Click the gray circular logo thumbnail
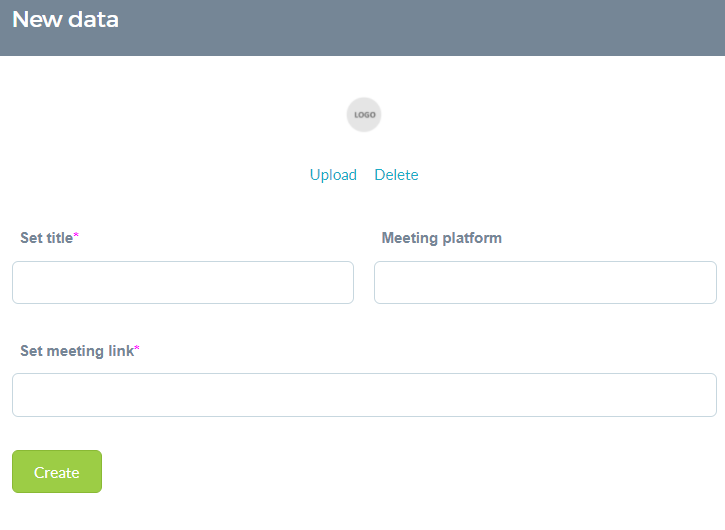 [x=364, y=115]
